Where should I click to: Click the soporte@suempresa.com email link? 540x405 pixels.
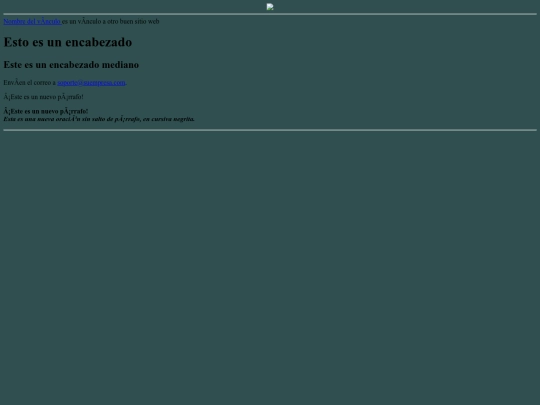coord(91,83)
